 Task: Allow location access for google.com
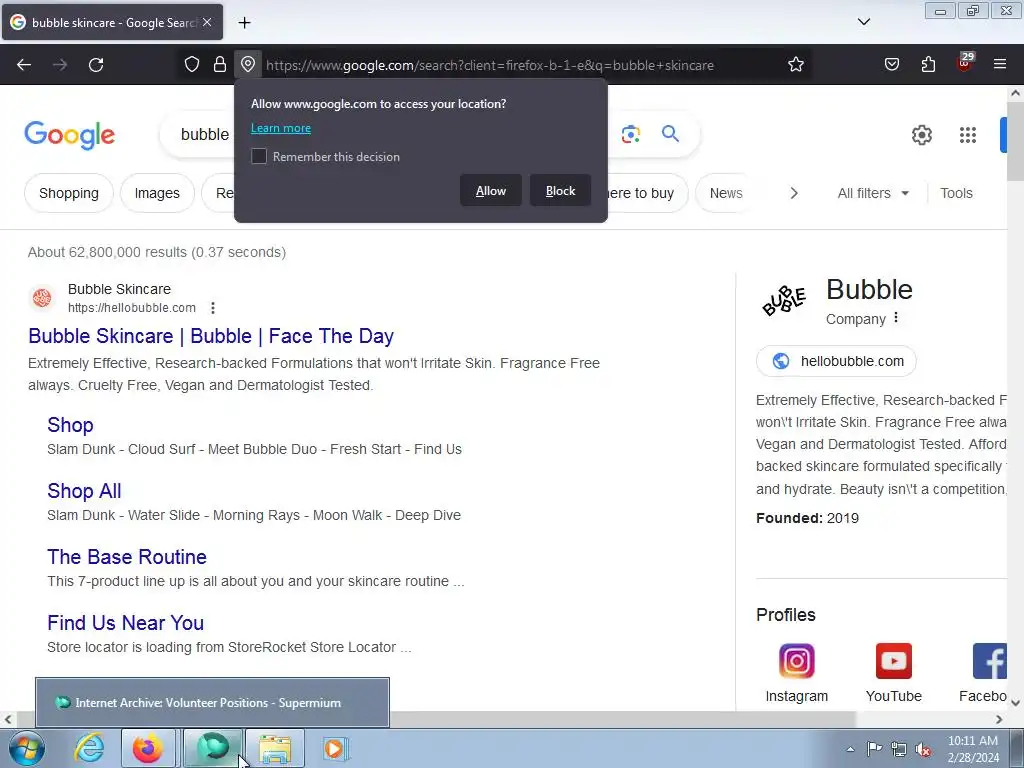(490, 191)
